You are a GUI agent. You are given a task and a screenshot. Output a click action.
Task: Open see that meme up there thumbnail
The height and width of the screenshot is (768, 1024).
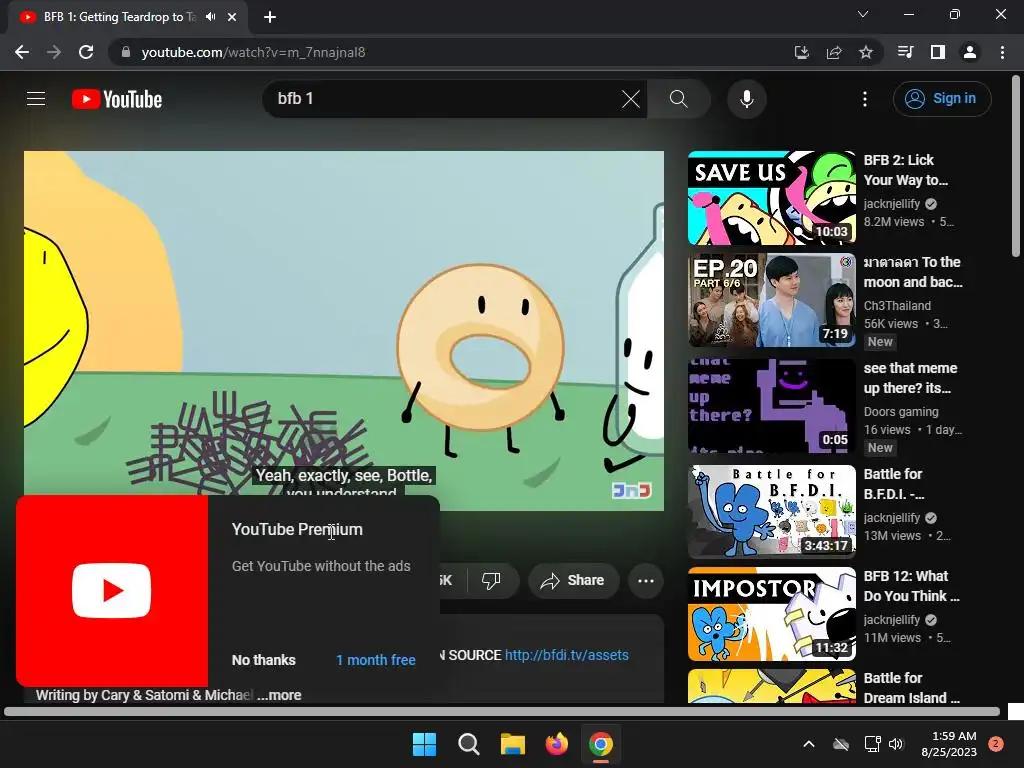point(771,406)
